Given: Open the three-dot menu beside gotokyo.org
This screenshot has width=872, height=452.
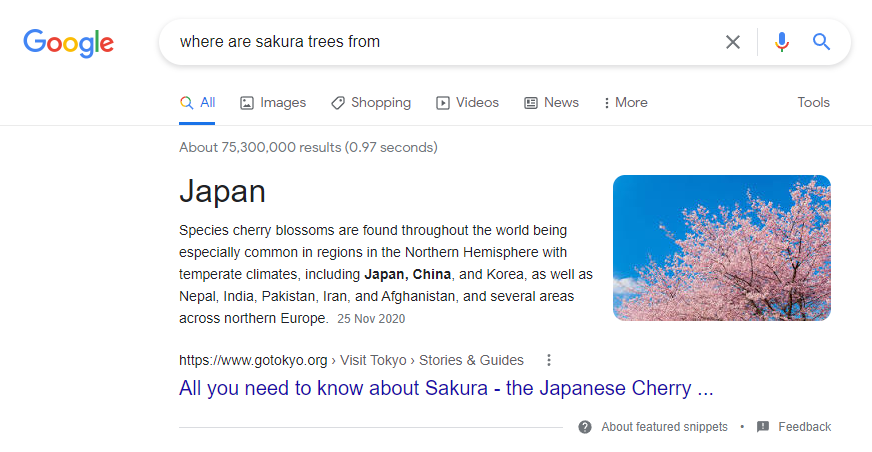Looking at the screenshot, I should pos(548,360).
